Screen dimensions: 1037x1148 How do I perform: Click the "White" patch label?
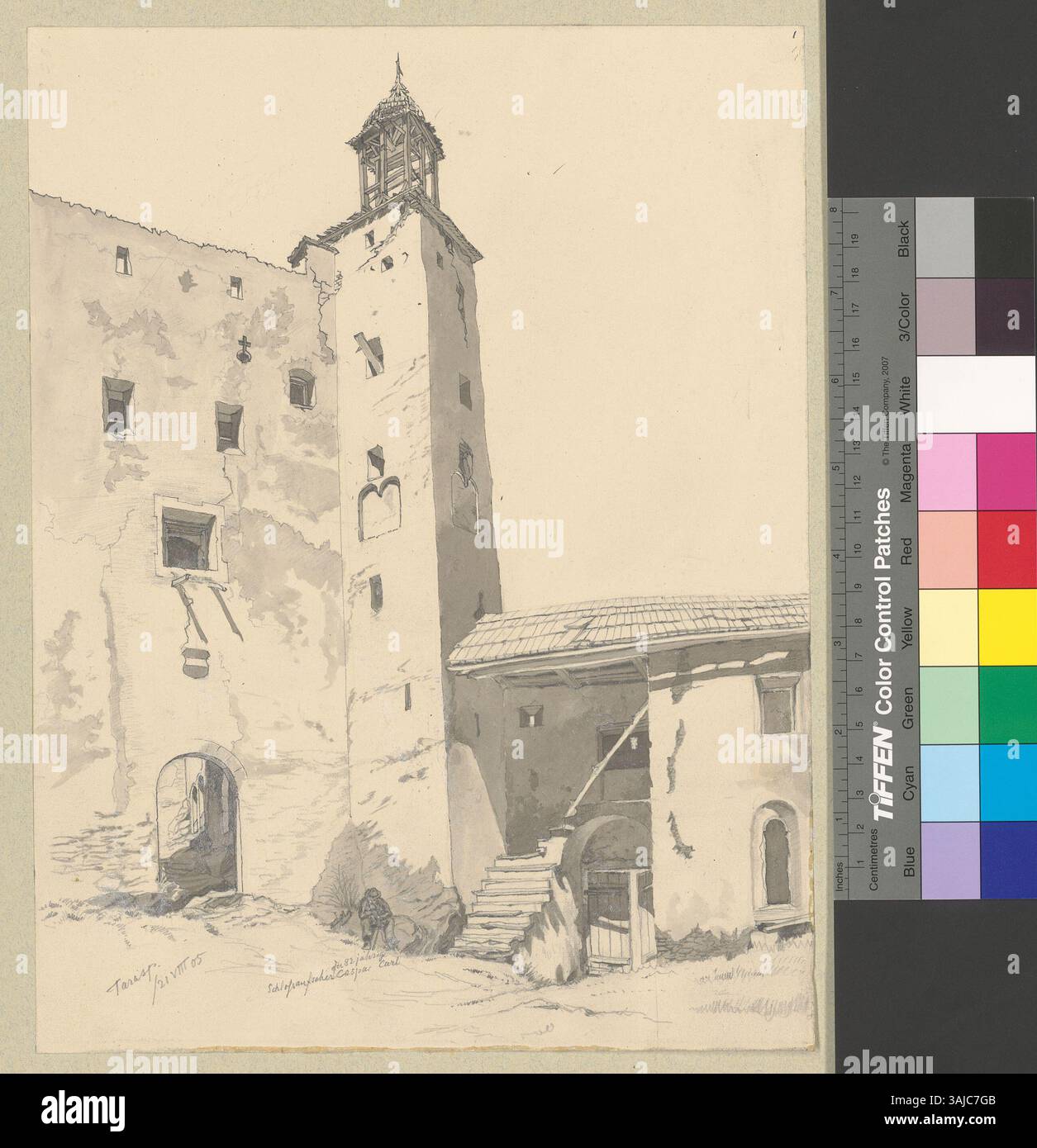[907, 395]
